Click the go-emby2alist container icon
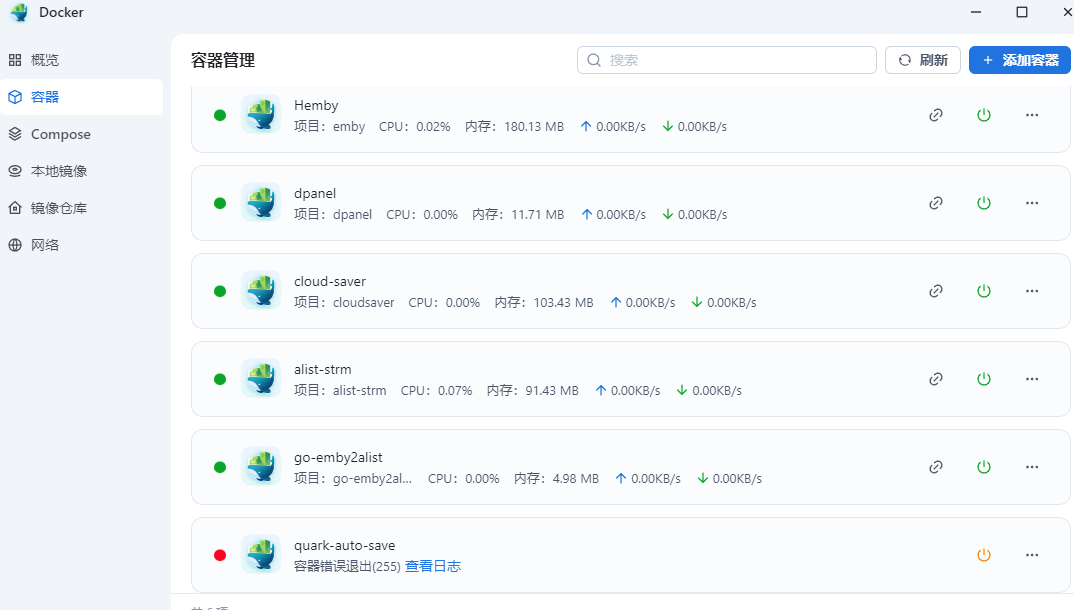Screen dimensions: 1074x610 (x=261, y=466)
